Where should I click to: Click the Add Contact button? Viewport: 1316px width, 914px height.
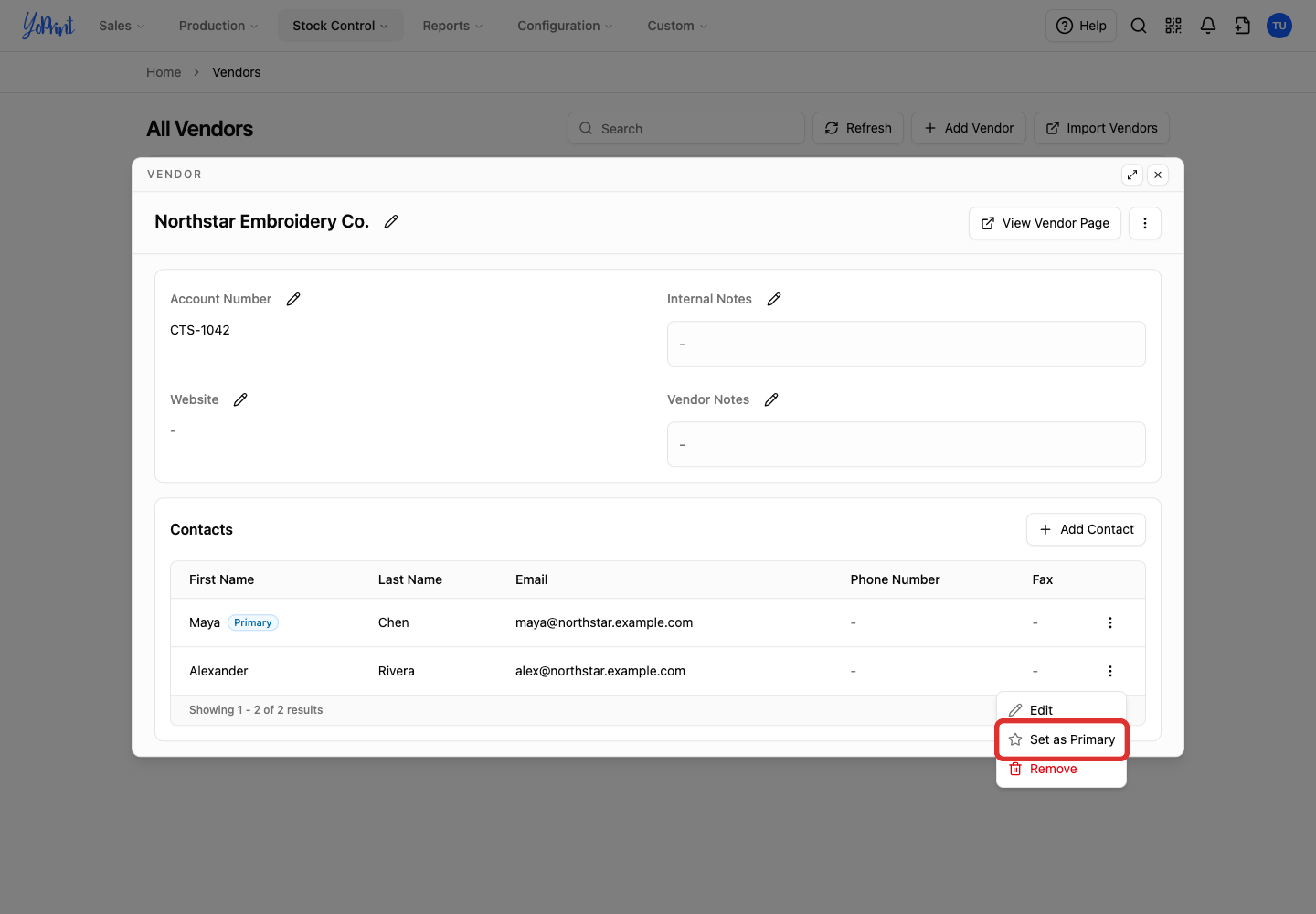(x=1086, y=529)
